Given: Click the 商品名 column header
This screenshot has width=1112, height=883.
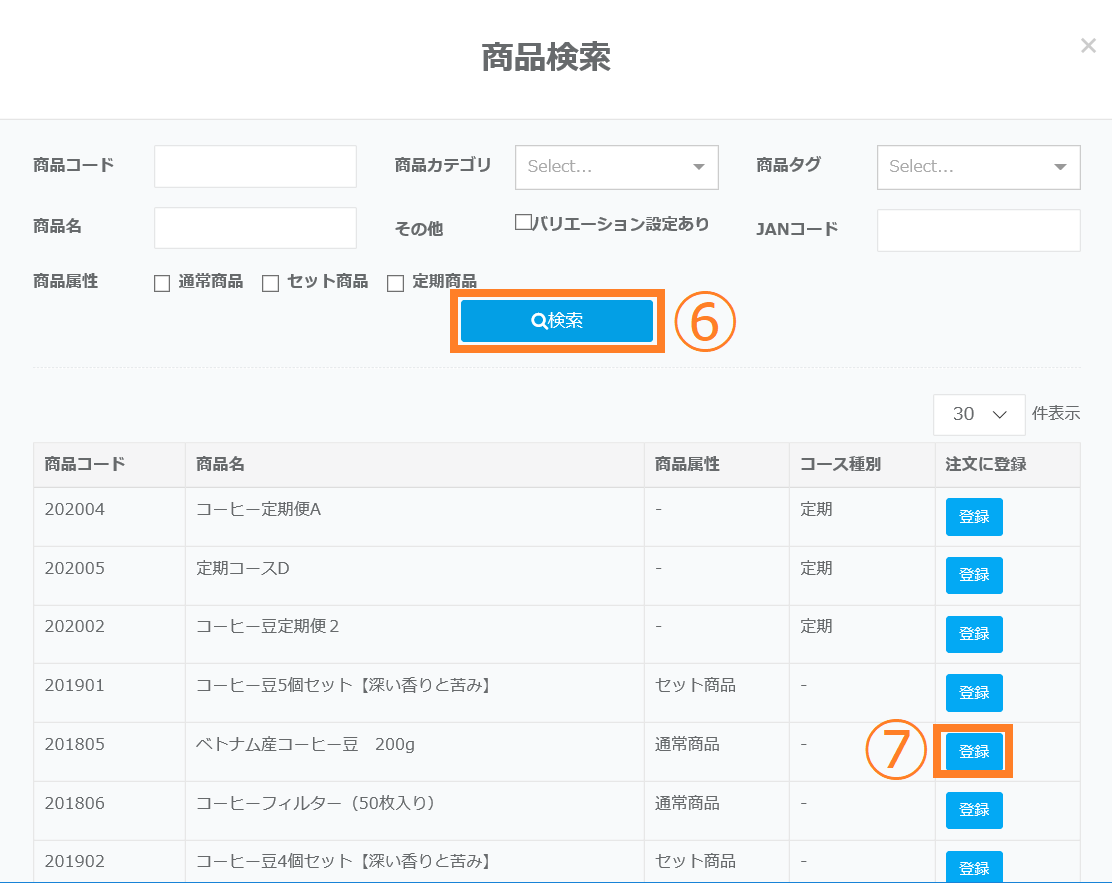Looking at the screenshot, I should tap(221, 465).
